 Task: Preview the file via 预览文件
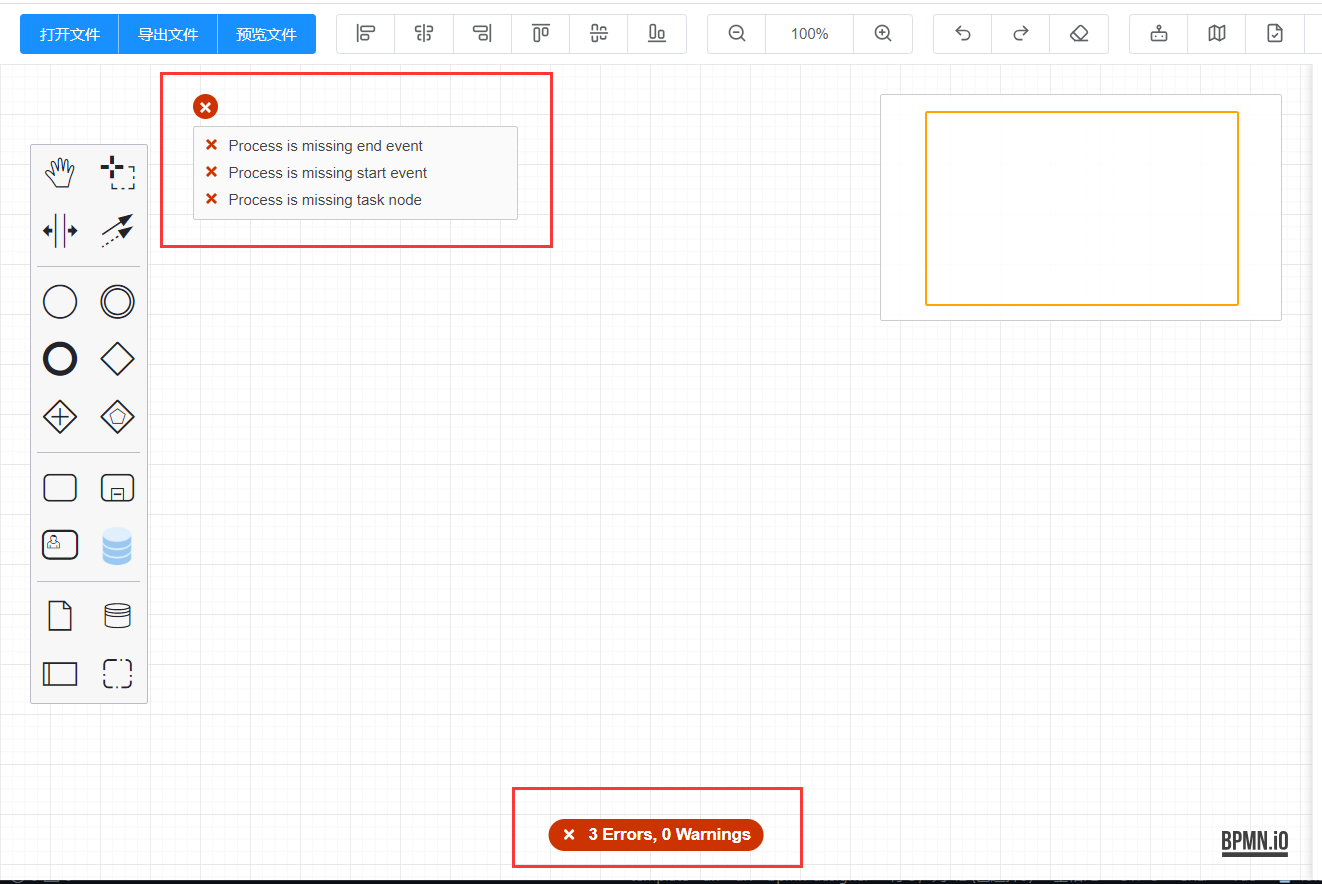[x=266, y=33]
